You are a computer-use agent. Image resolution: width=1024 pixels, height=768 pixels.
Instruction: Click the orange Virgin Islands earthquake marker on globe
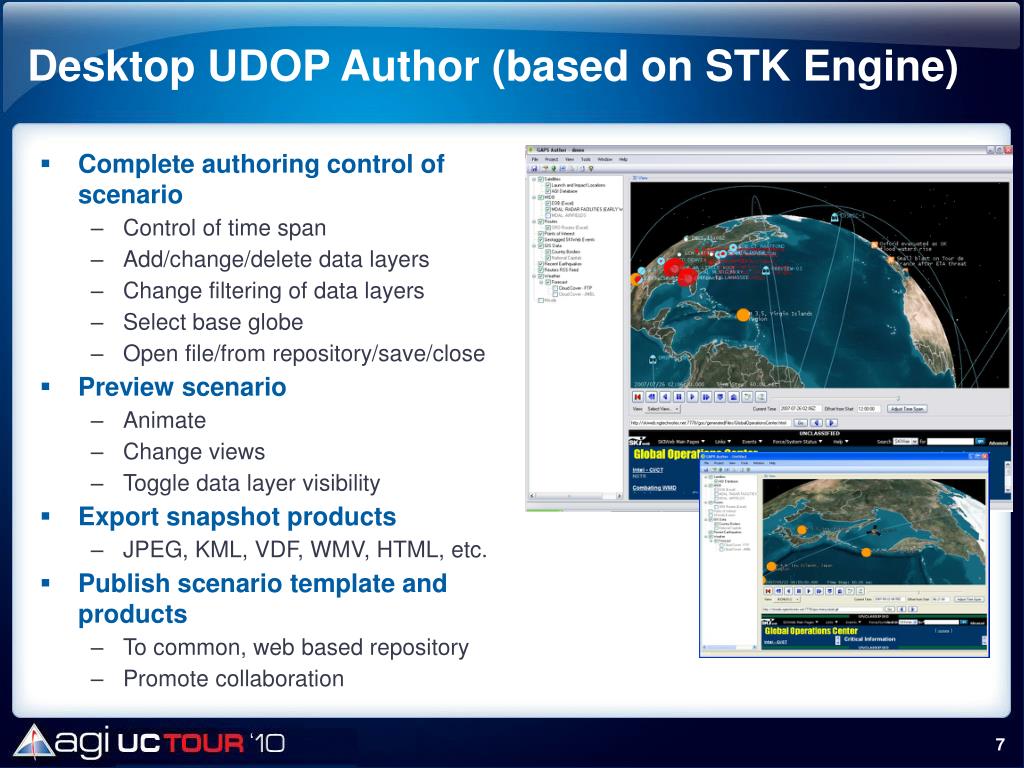[x=743, y=315]
